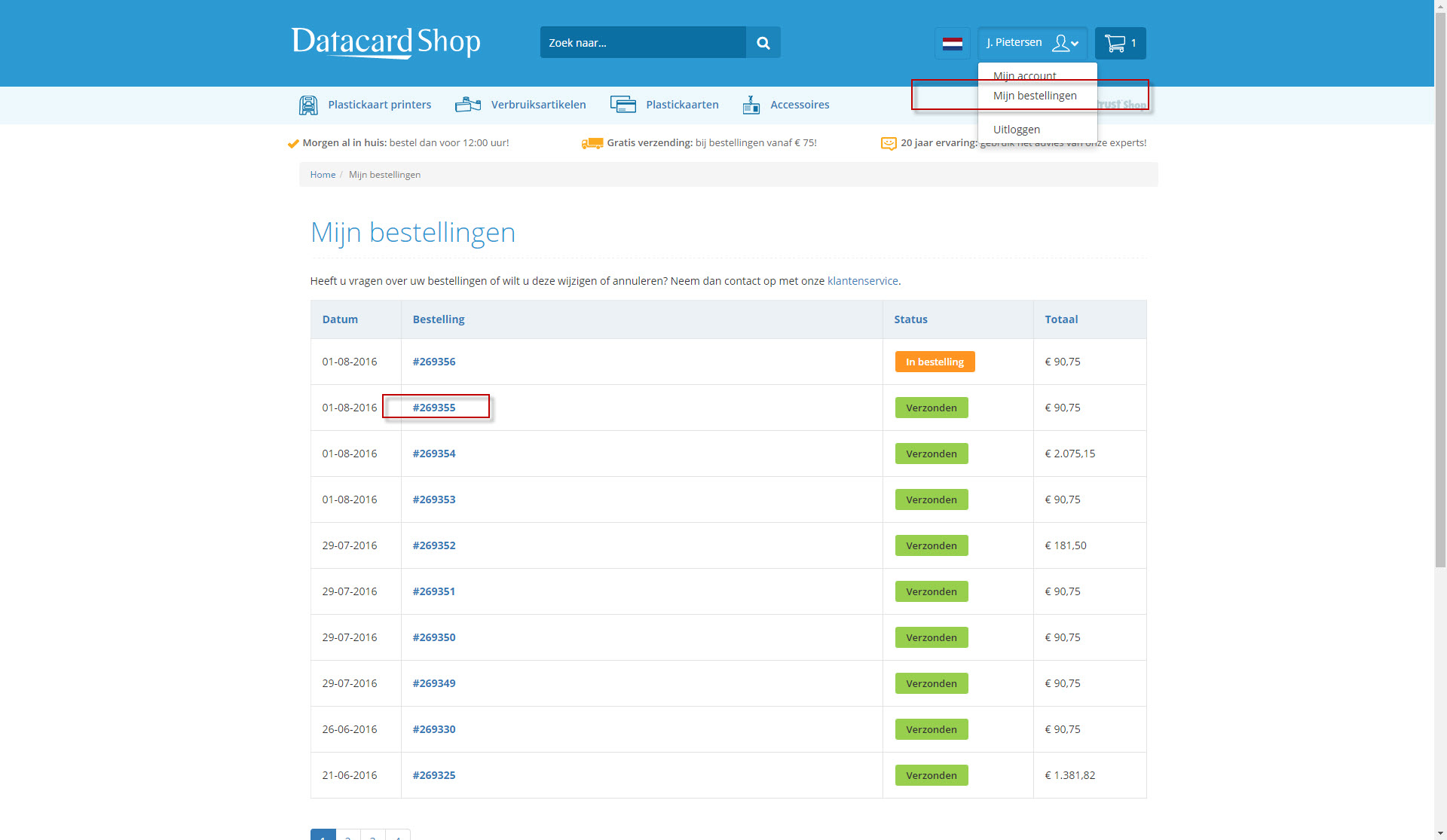Screen dimensions: 1447x840
Task: Open order #269330
Action: point(434,729)
